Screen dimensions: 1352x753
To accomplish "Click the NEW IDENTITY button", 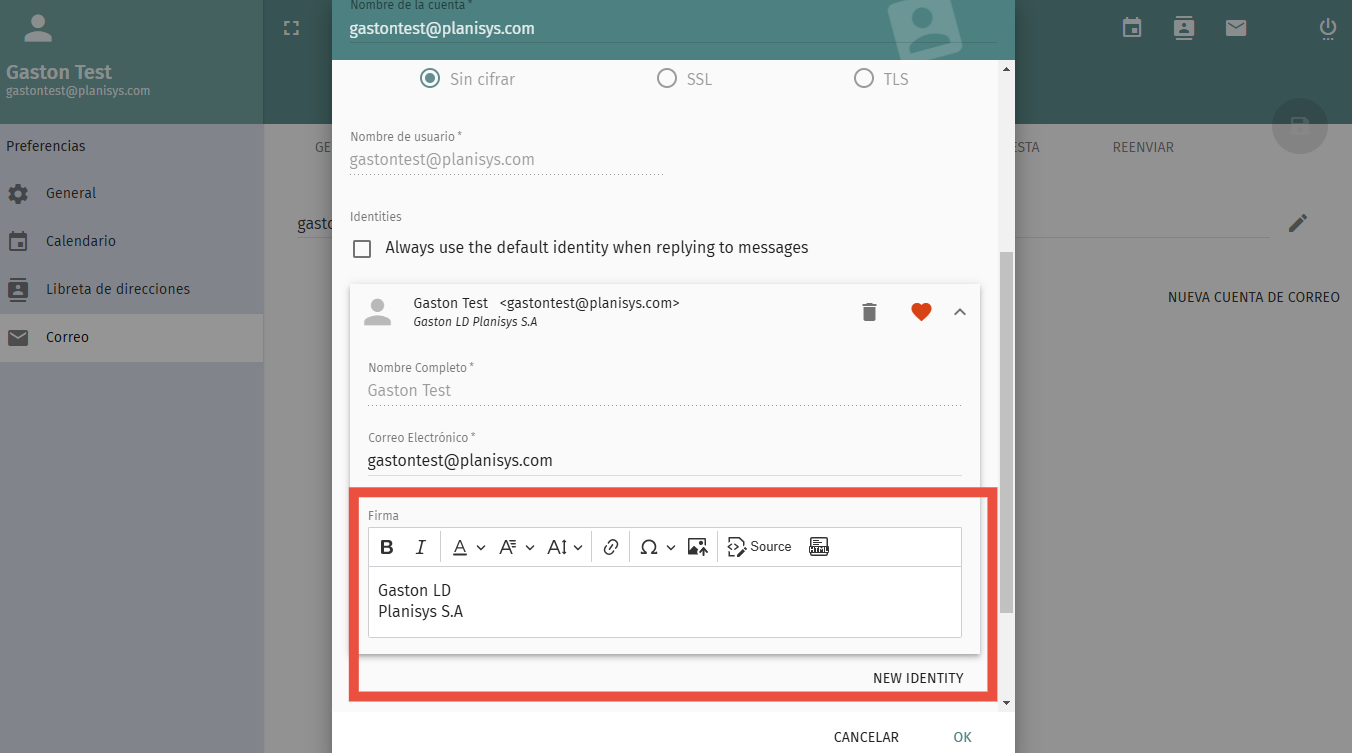I will (x=918, y=678).
